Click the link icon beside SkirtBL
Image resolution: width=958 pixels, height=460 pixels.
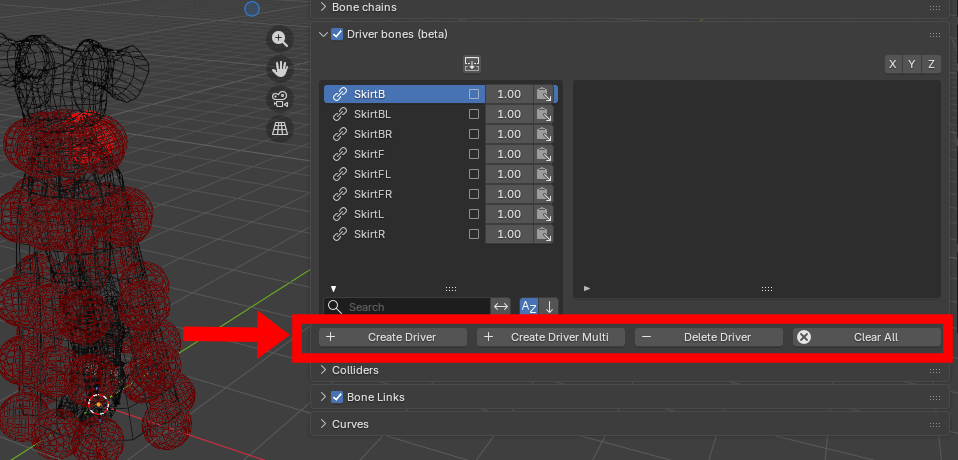click(340, 114)
